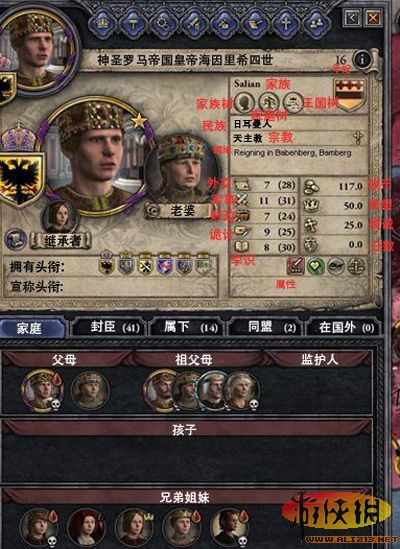Select the red-haired sibling portrait under 兄弟姐妹
The height and width of the screenshot is (549, 400).
86,527
